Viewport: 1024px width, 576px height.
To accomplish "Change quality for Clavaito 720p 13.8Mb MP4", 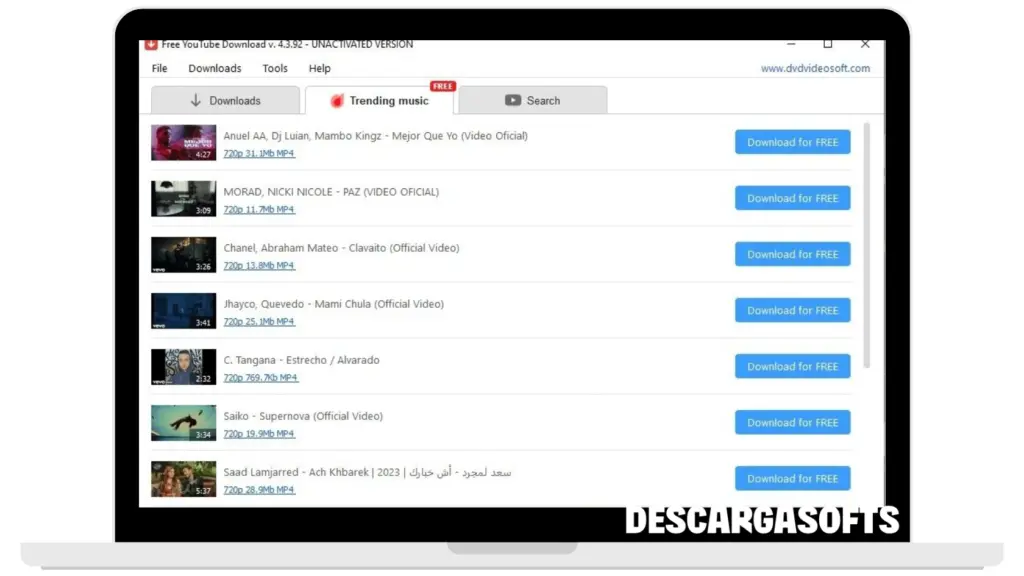I will [x=259, y=266].
